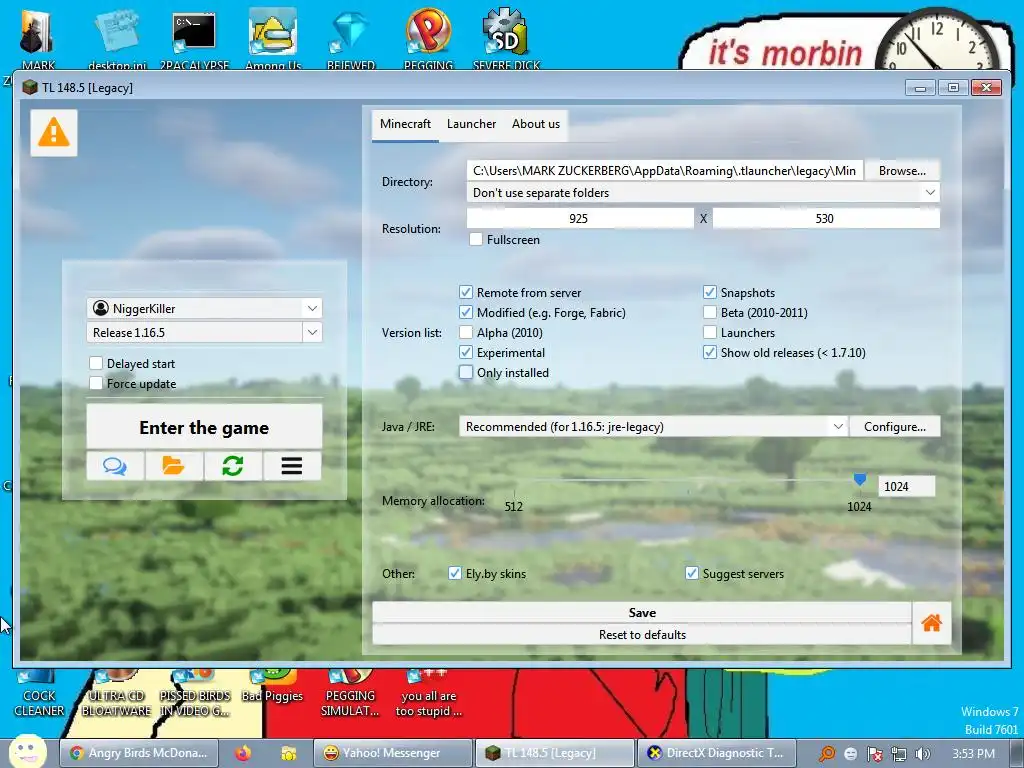Click the smiley face tray icon
This screenshot has width=1024, height=768.
point(851,754)
